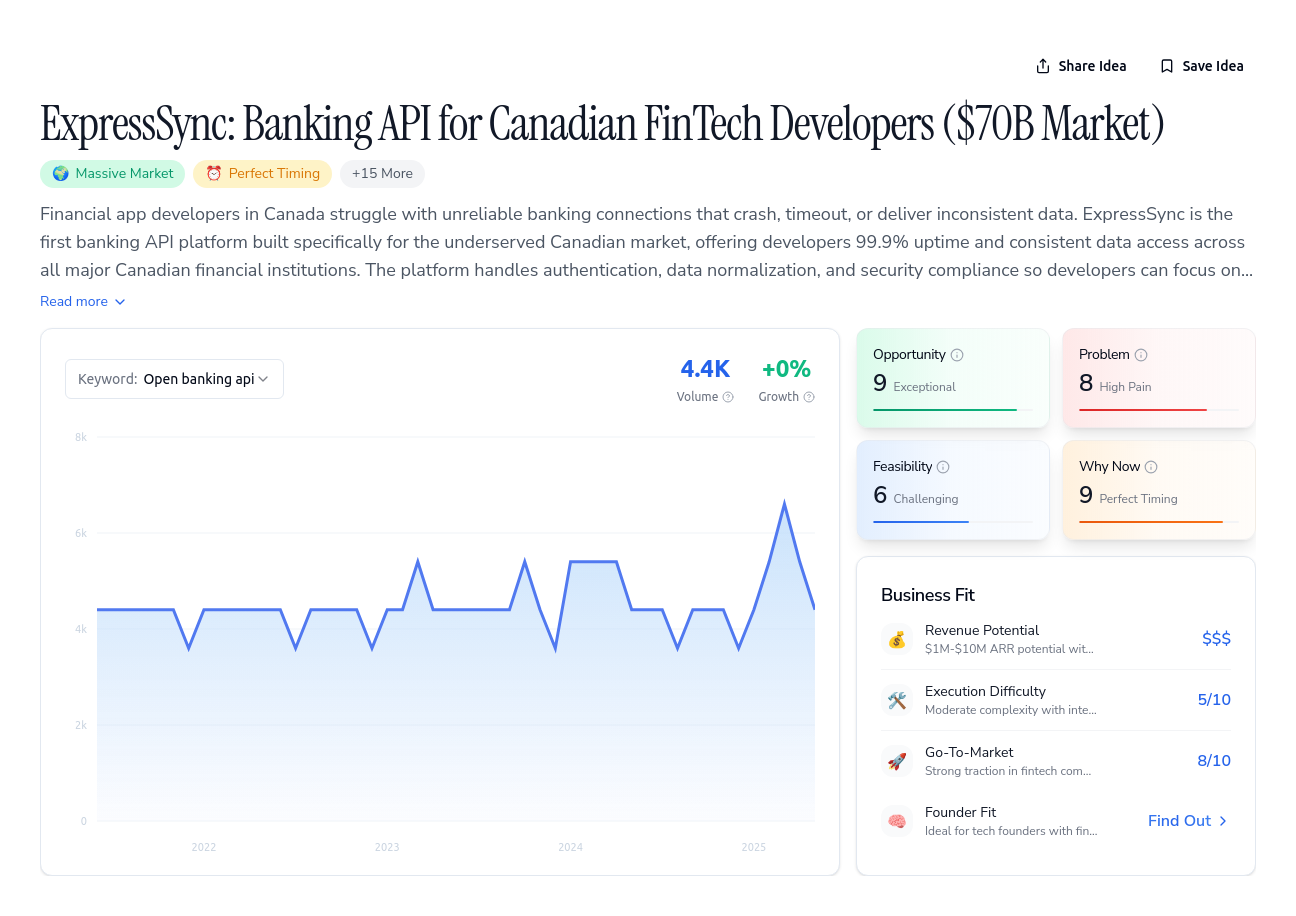The width and height of the screenshot is (1296, 916).
Task: Click the 4.4K volume value
Action: click(705, 369)
